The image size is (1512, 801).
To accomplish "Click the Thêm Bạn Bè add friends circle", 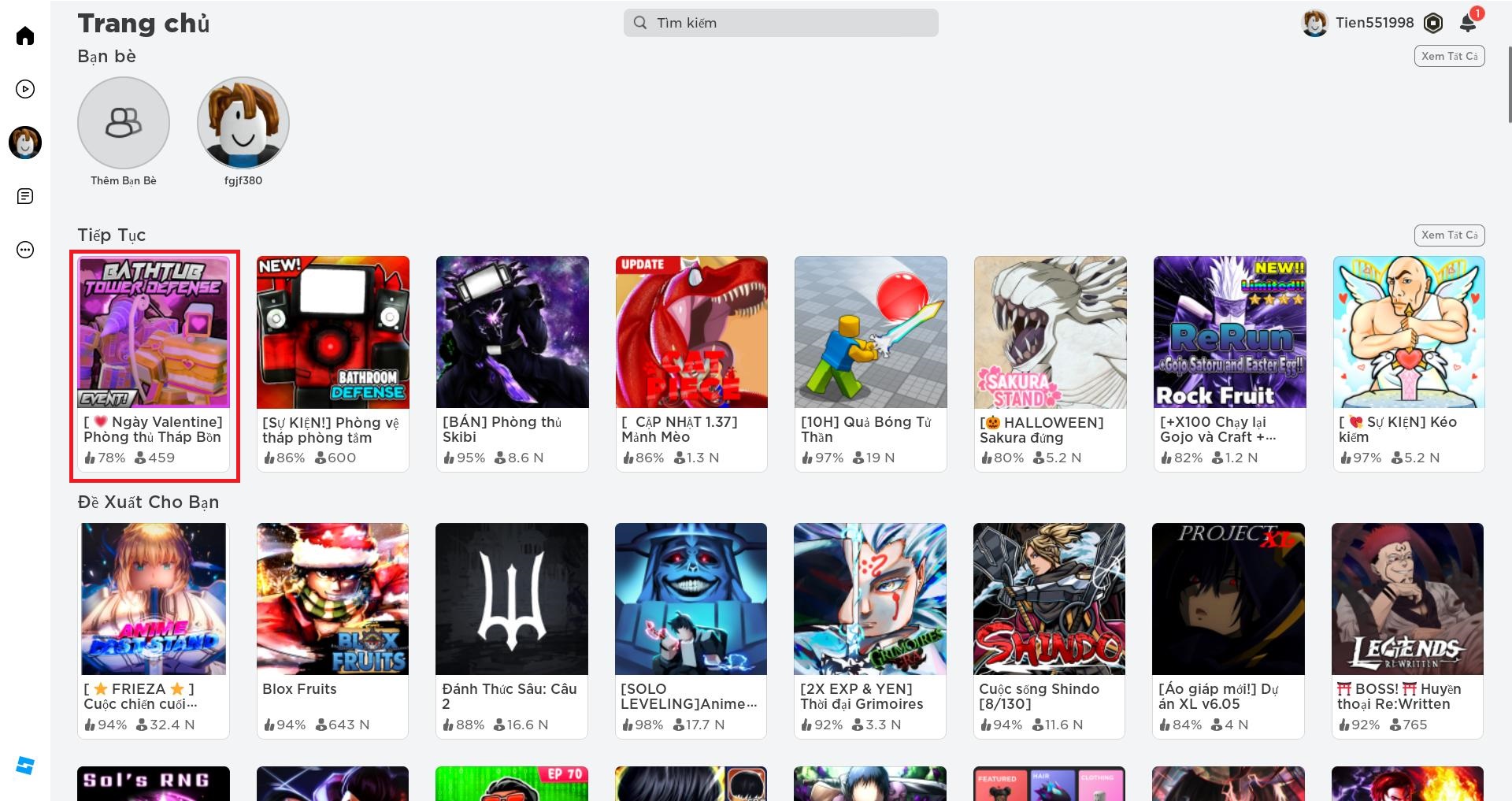I will point(124,123).
